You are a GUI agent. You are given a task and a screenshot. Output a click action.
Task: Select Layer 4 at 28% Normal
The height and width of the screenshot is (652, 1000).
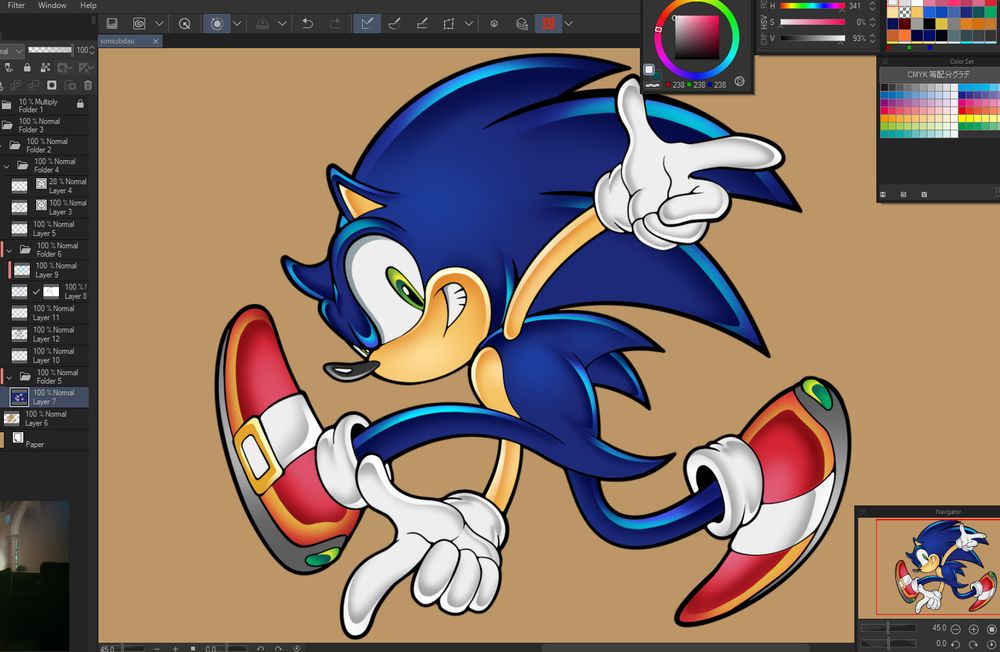coord(45,186)
